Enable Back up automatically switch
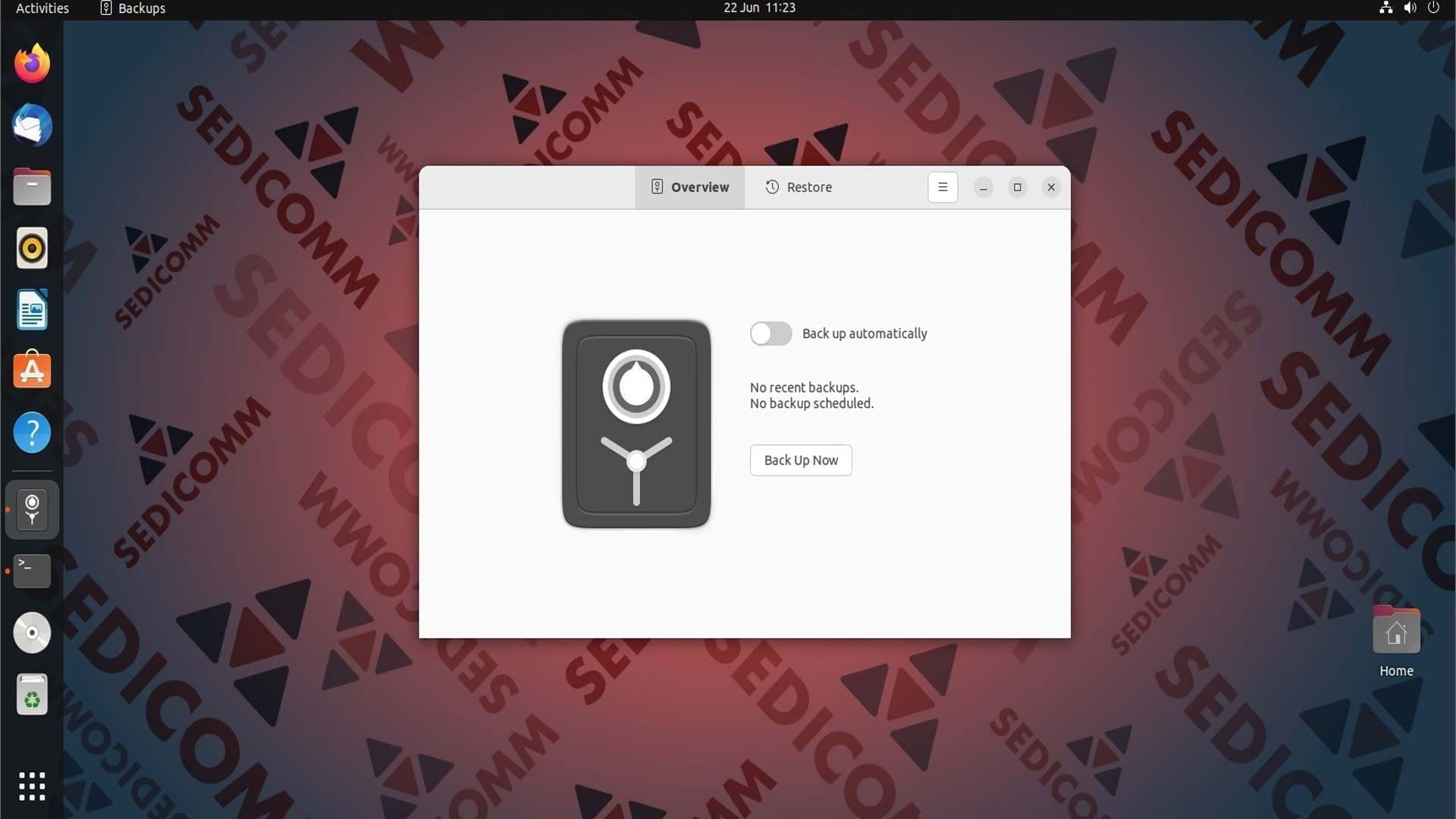1456x819 pixels. click(x=770, y=334)
